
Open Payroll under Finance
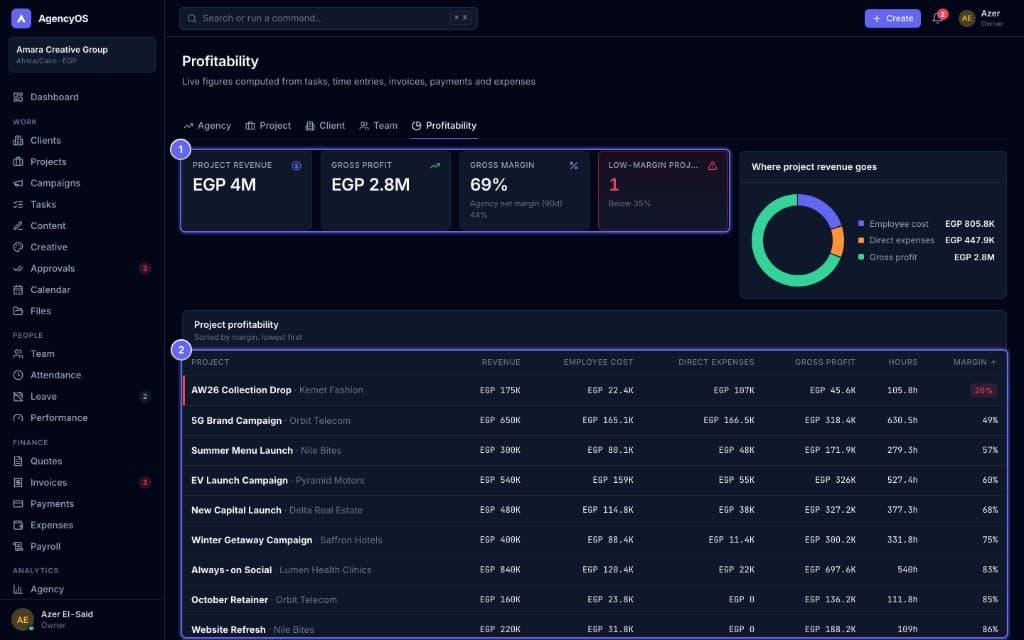(82, 546)
